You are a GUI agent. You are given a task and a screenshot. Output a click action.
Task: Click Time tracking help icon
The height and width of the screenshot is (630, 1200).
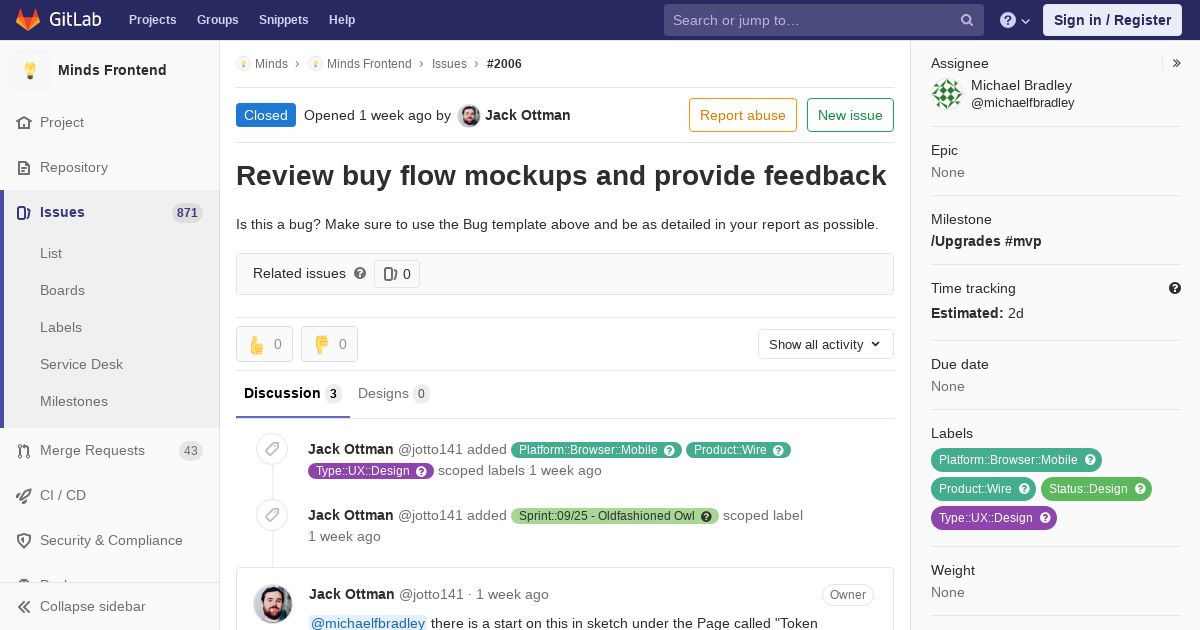point(1175,288)
